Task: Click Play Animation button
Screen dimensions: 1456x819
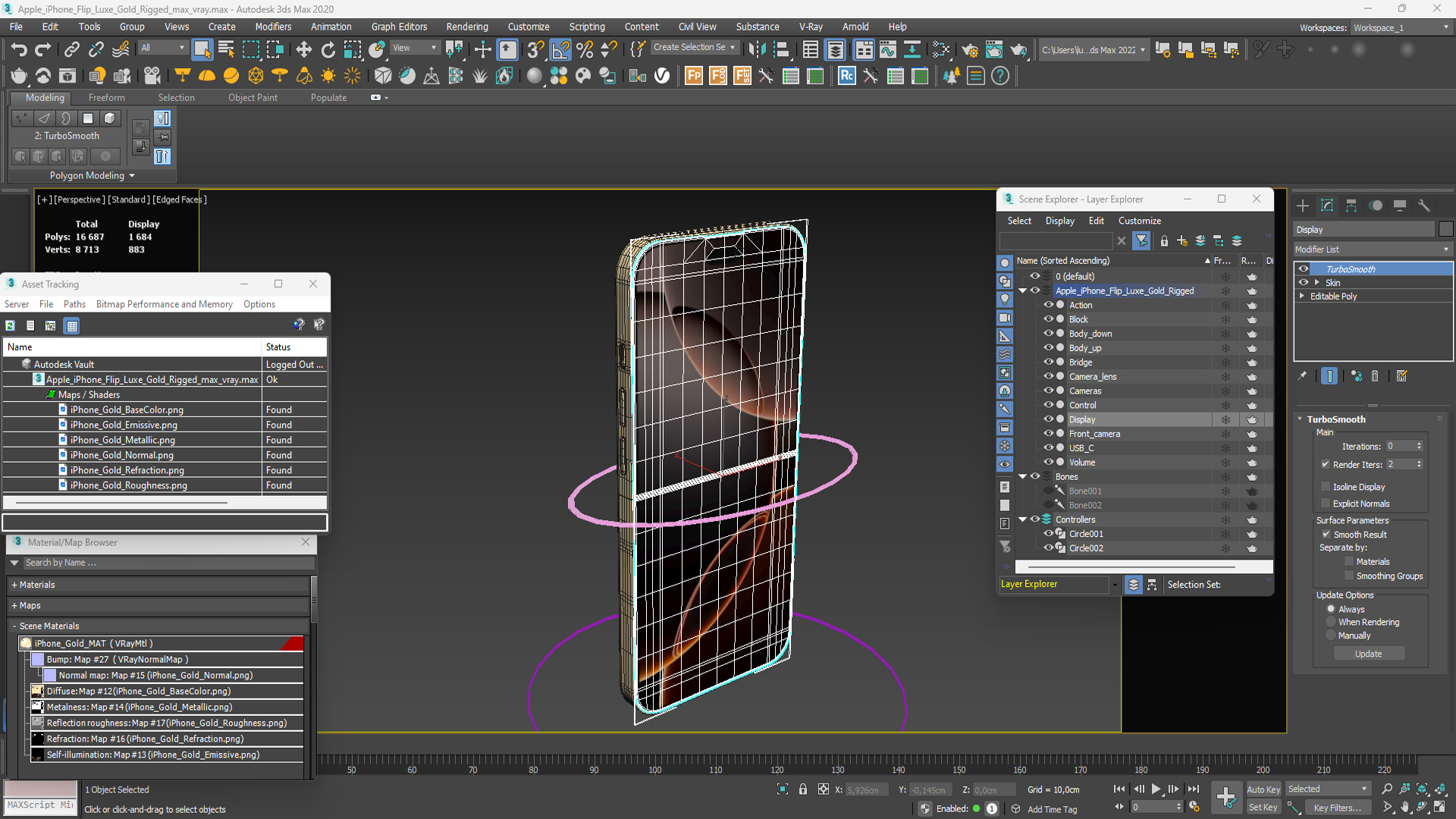Action: tap(1156, 789)
